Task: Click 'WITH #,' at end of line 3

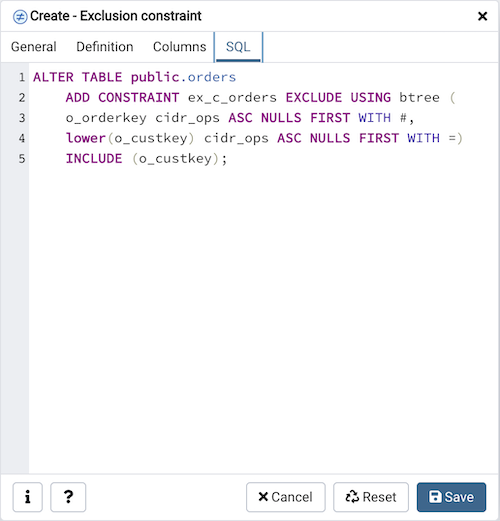Action: pos(386,118)
